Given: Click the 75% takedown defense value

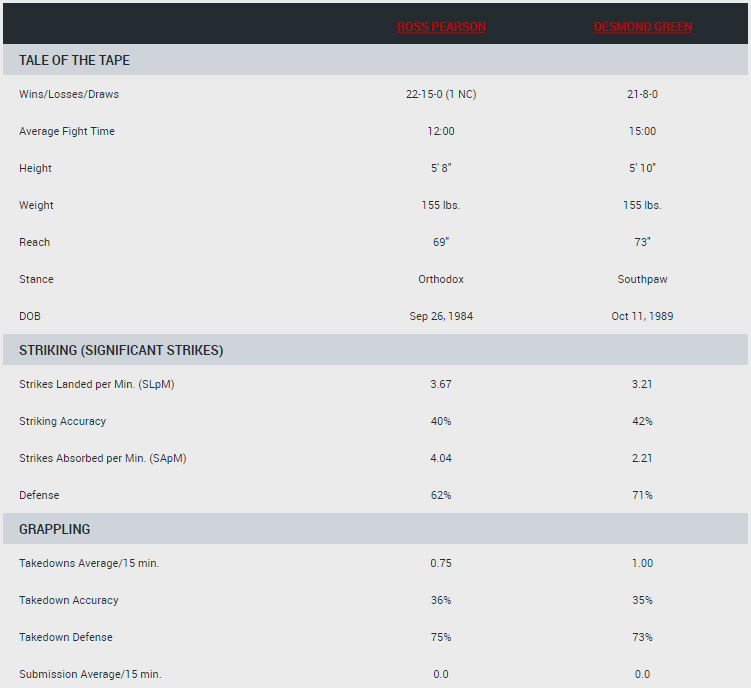Looking at the screenshot, I should pyautogui.click(x=441, y=637).
